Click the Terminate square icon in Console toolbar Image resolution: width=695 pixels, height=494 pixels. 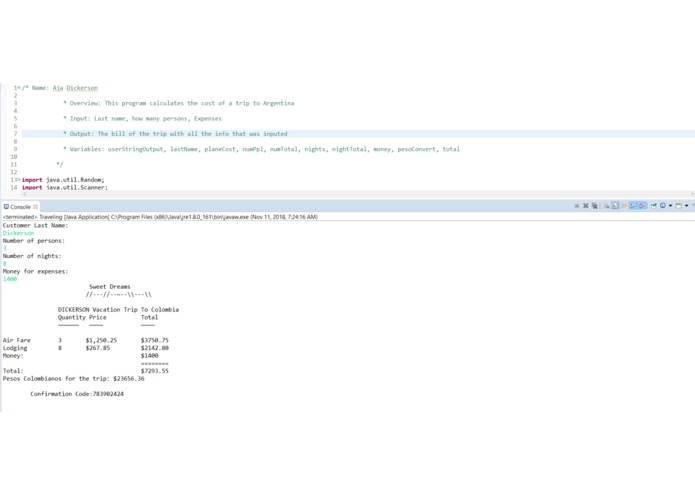(x=577, y=206)
